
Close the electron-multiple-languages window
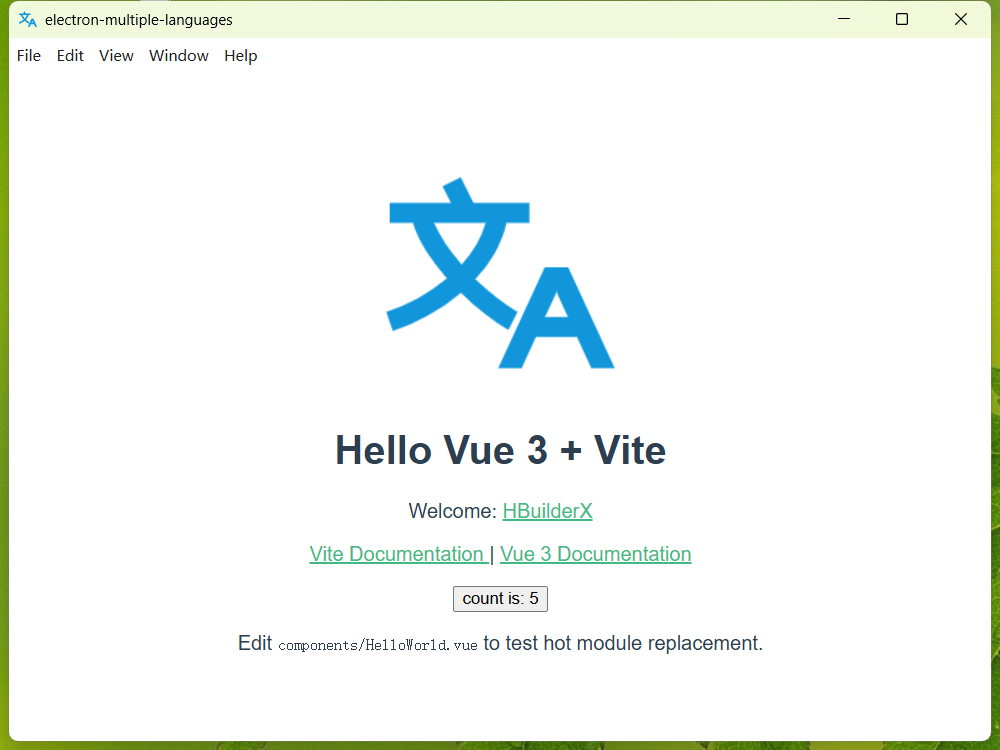[x=960, y=19]
